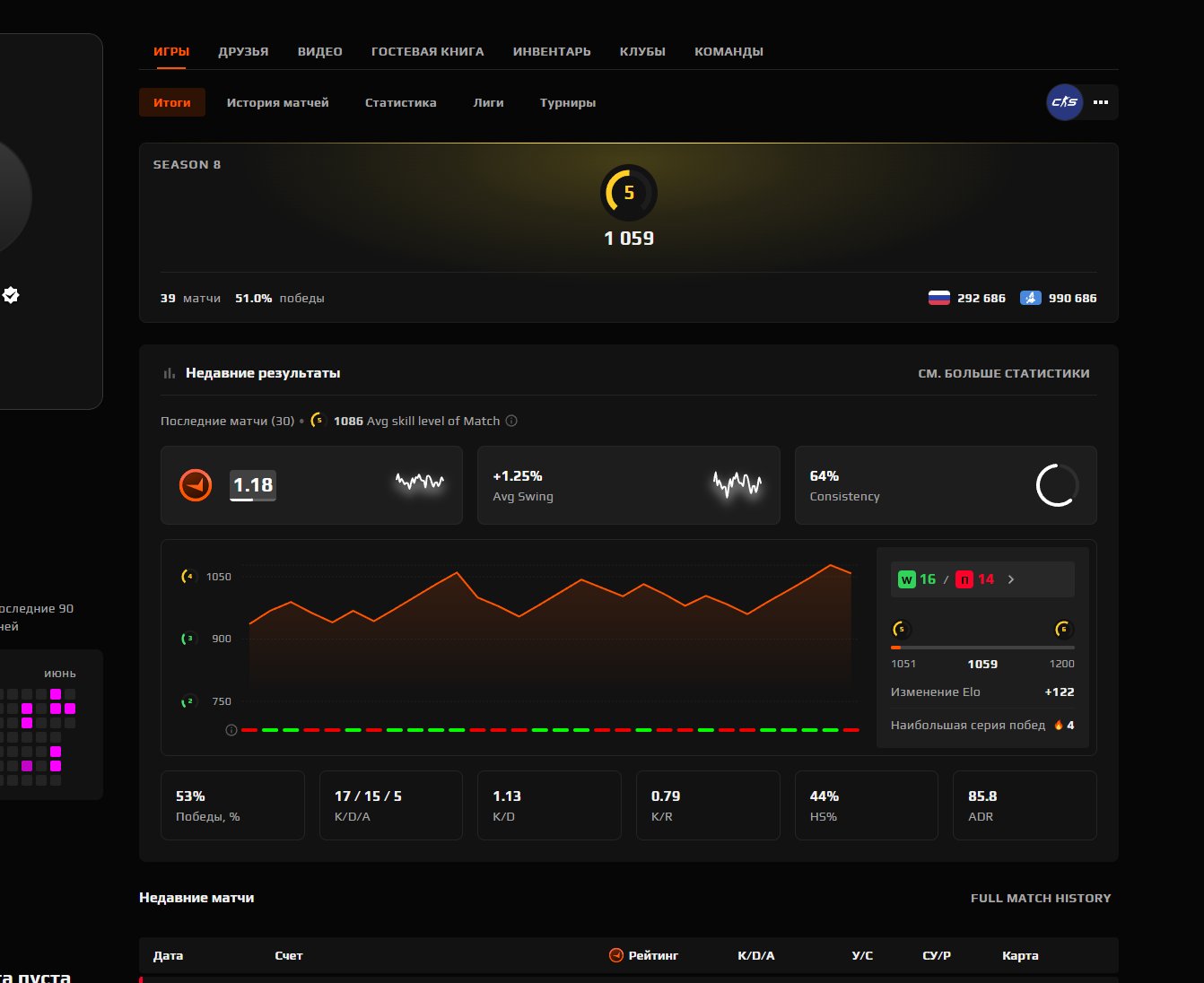Click the 17 / 15 / 5 K/D/A card
Screen dimensions: 1204x983
391,805
